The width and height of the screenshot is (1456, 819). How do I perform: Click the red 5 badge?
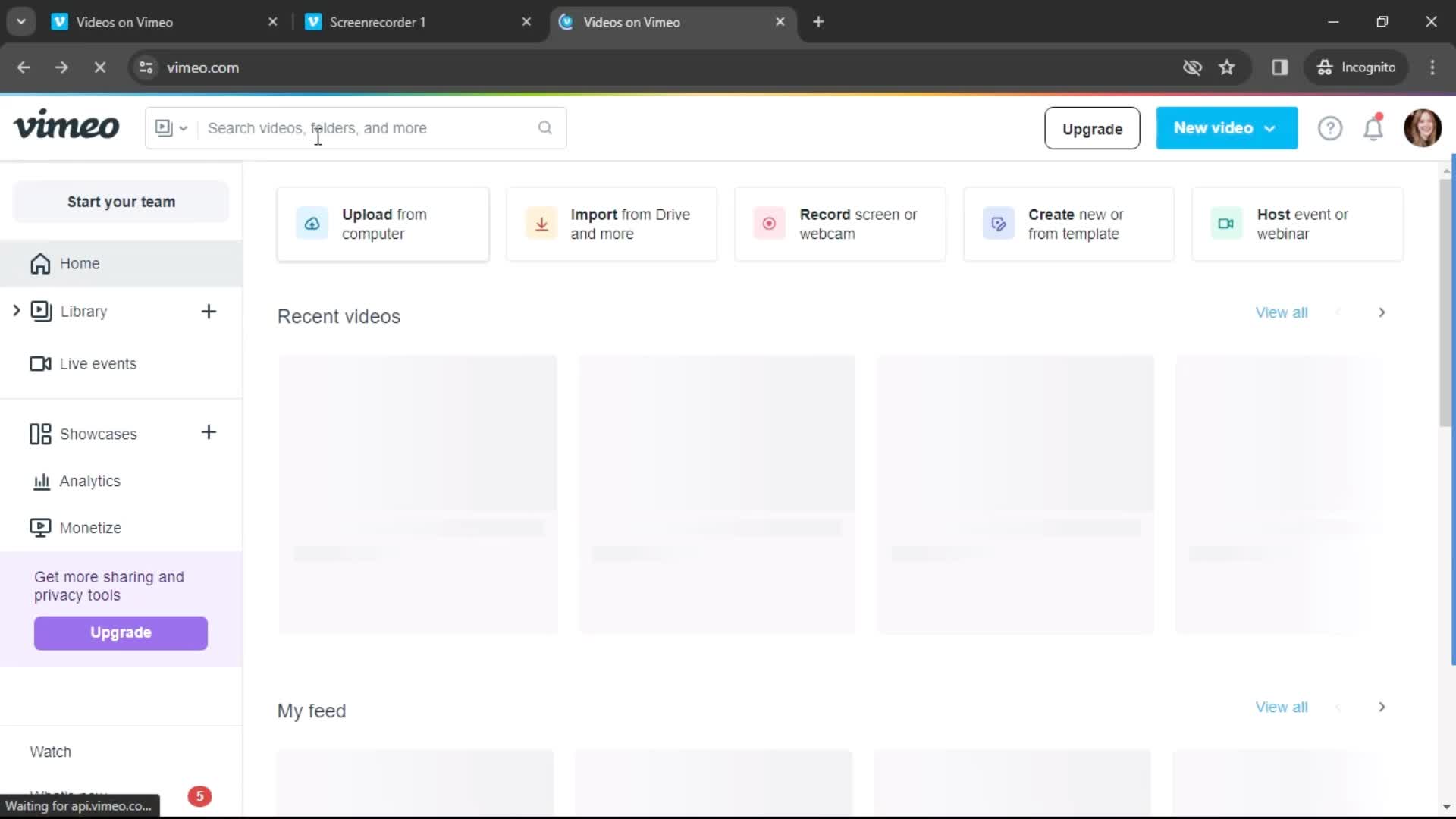tap(199, 796)
